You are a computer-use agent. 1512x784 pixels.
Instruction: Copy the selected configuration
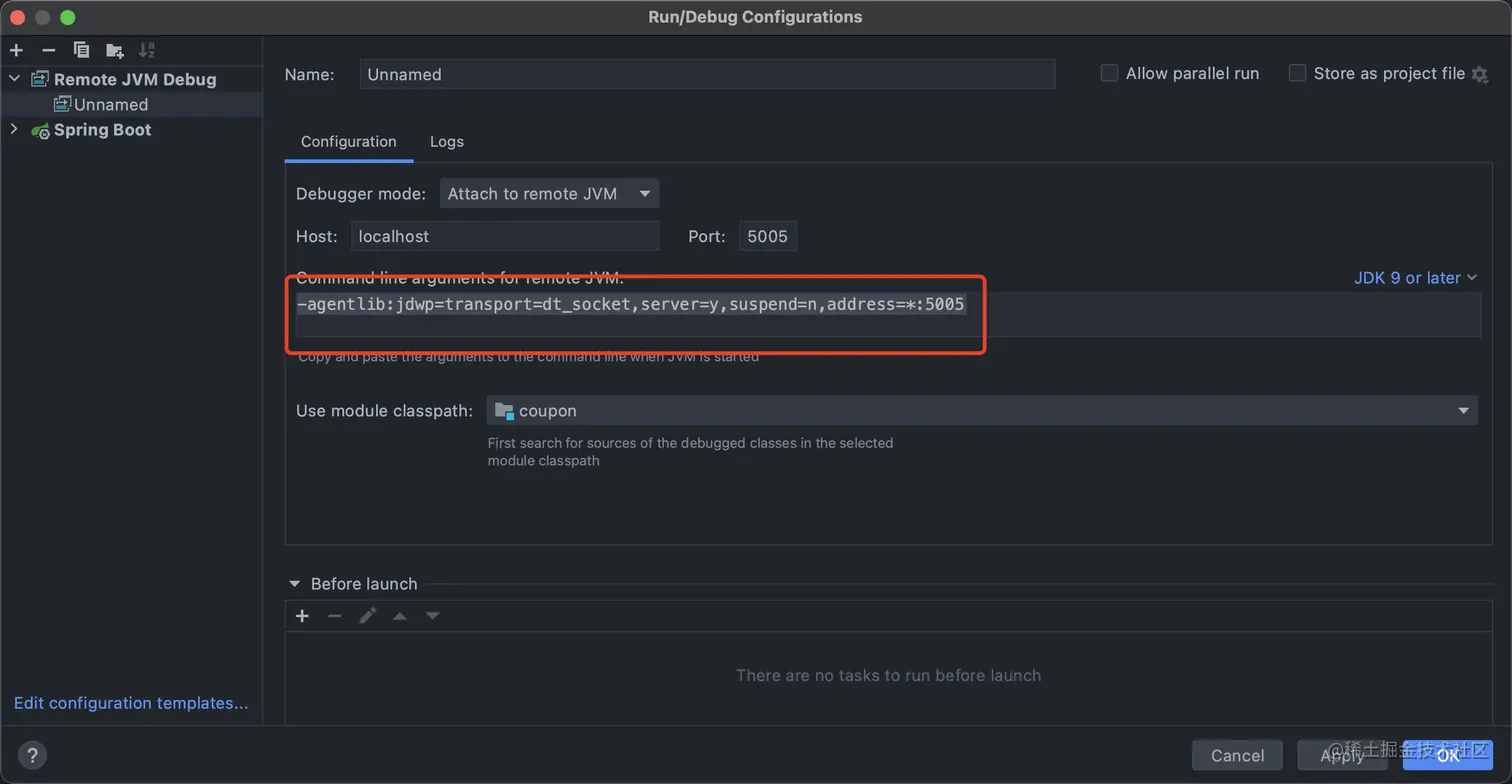(x=81, y=50)
